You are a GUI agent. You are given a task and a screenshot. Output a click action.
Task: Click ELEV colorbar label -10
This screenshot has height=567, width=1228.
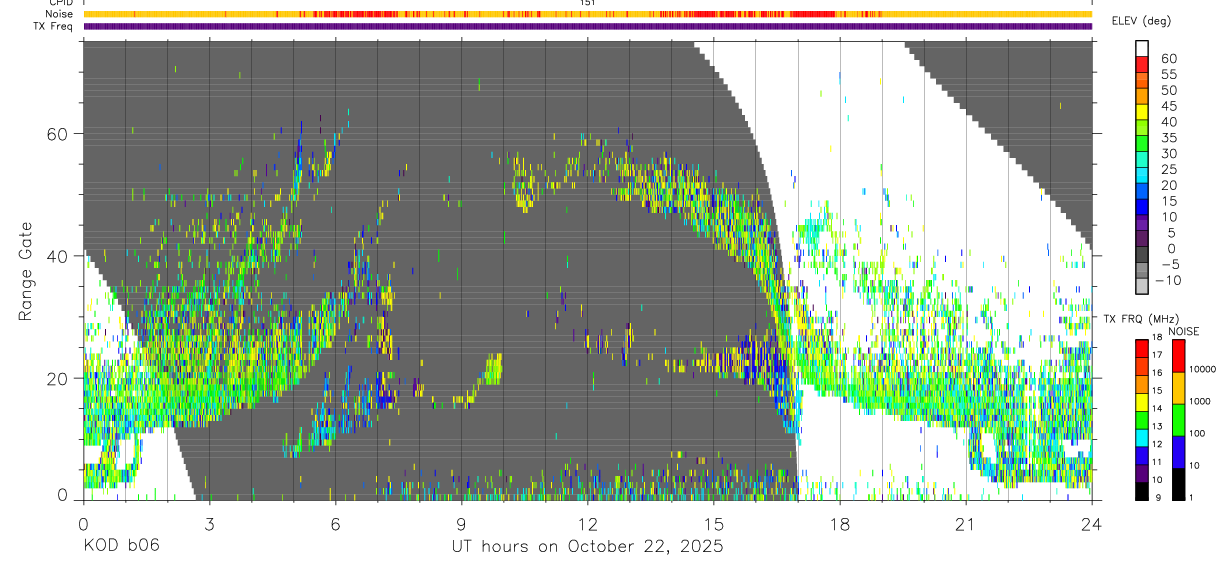(x=1166, y=280)
